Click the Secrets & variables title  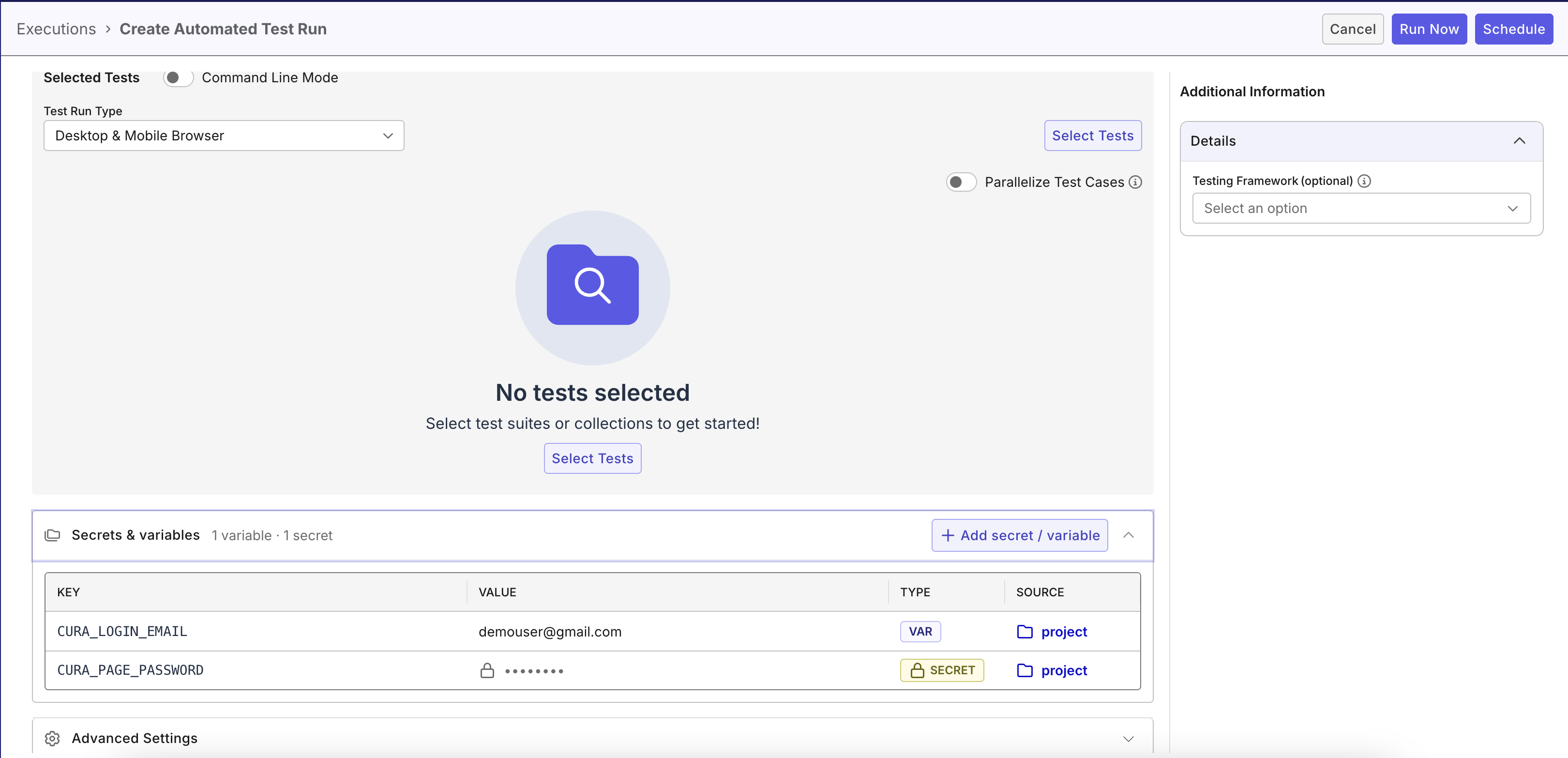pyautogui.click(x=136, y=535)
